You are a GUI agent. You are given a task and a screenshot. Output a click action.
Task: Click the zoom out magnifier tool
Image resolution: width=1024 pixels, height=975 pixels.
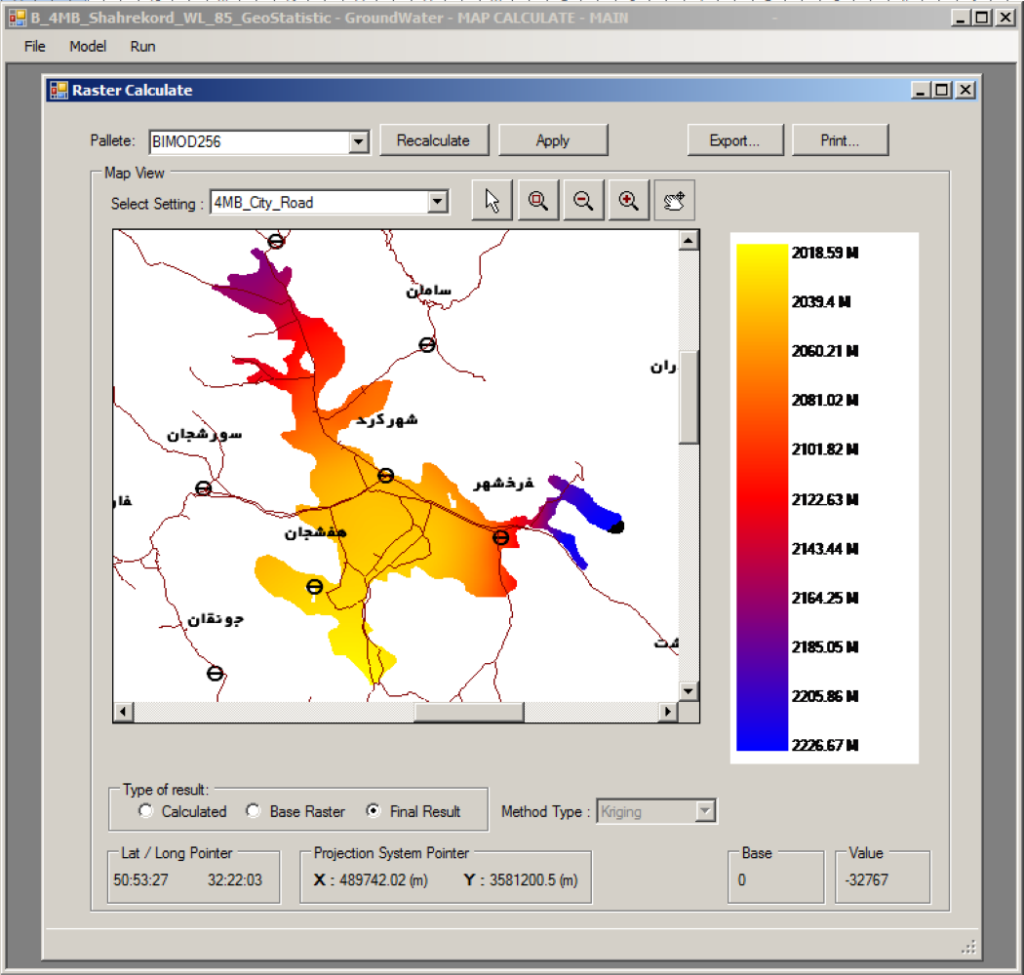(583, 201)
